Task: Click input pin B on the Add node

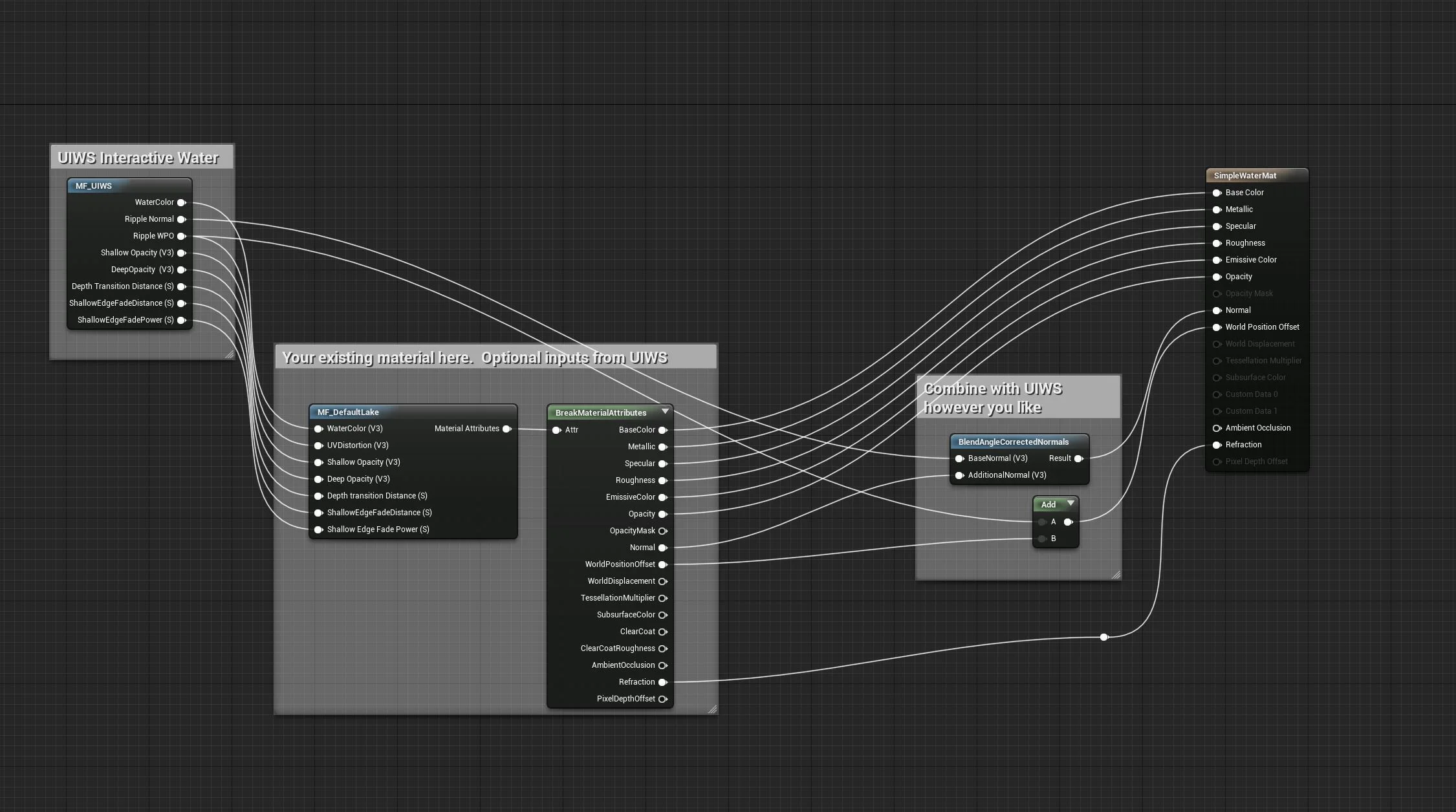Action: click(x=1042, y=539)
